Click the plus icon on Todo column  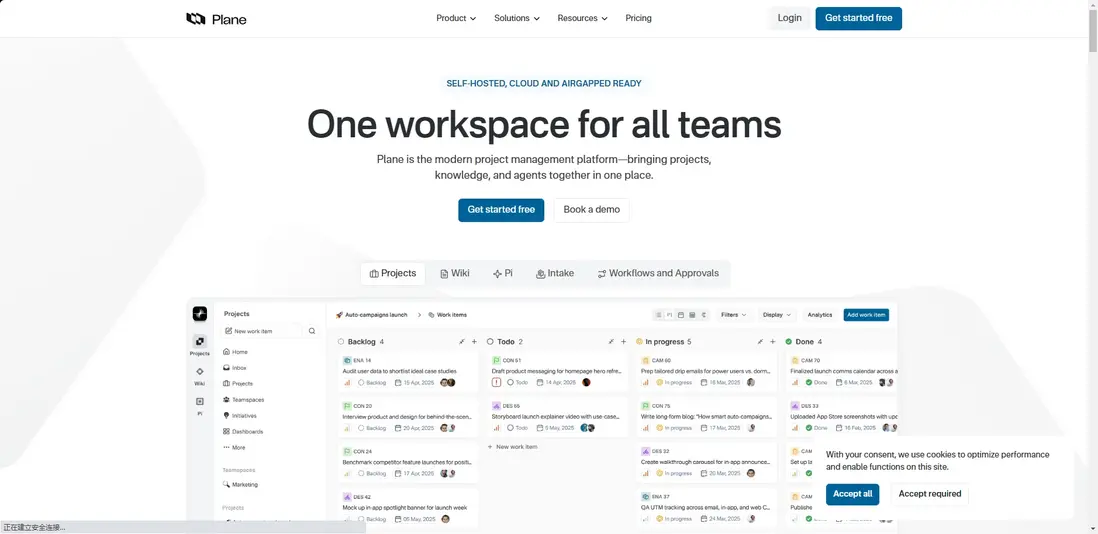click(623, 342)
